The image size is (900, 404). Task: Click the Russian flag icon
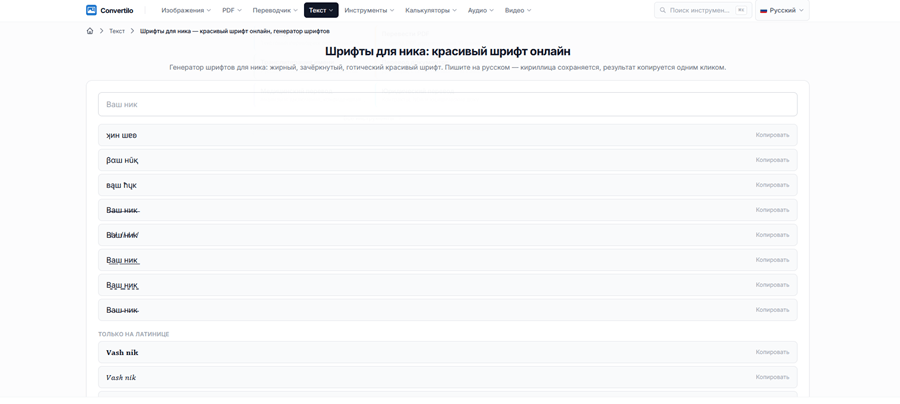point(763,10)
